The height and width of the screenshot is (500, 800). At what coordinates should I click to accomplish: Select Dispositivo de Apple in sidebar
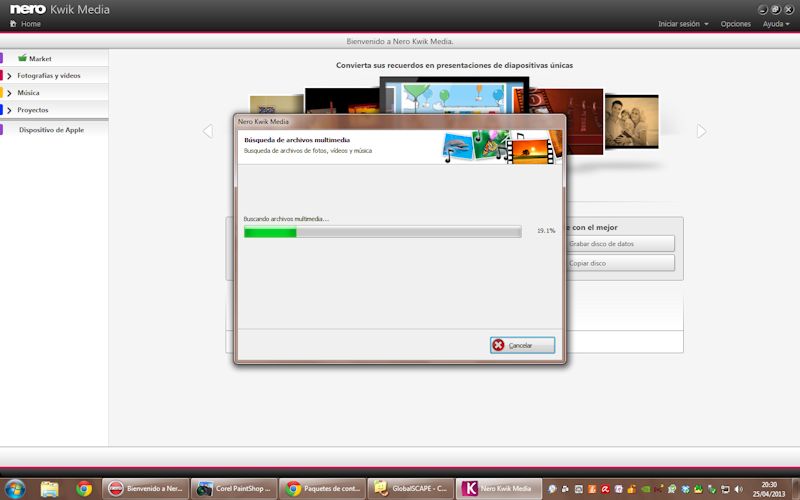[x=52, y=130]
